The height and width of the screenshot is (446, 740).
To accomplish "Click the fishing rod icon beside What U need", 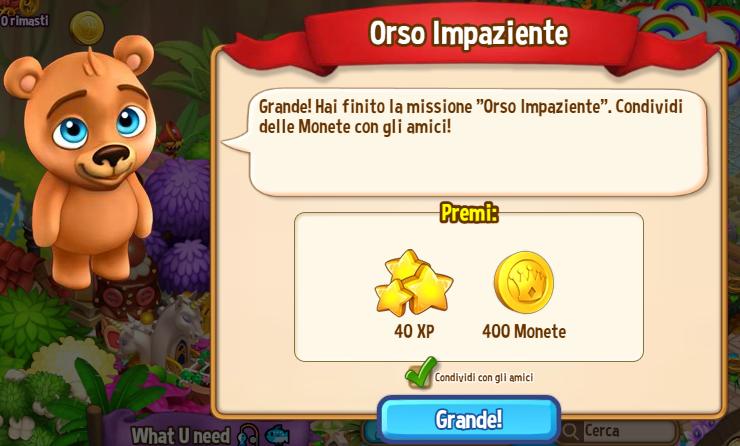I will (x=248, y=435).
